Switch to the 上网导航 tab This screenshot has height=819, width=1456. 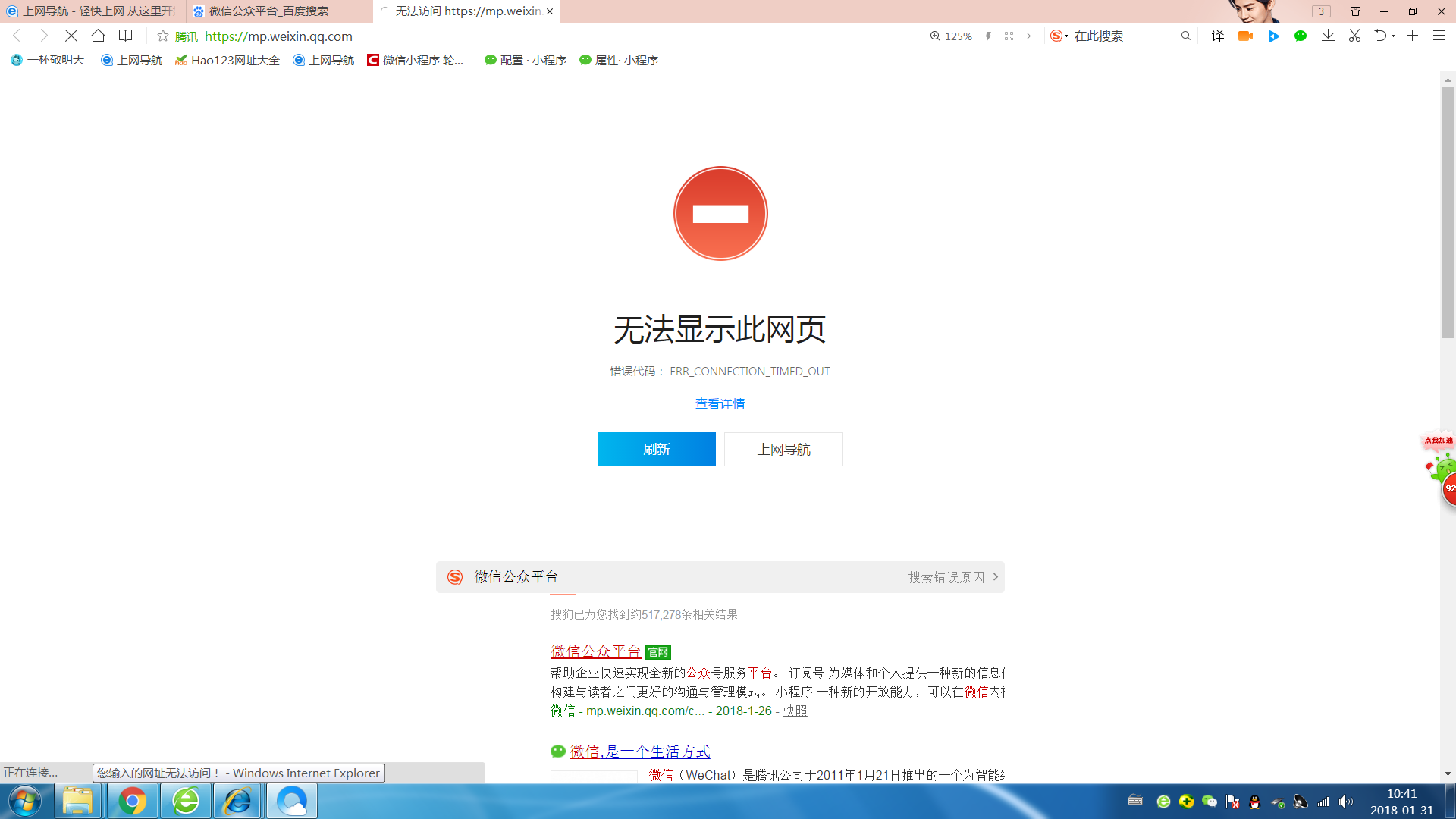93,11
